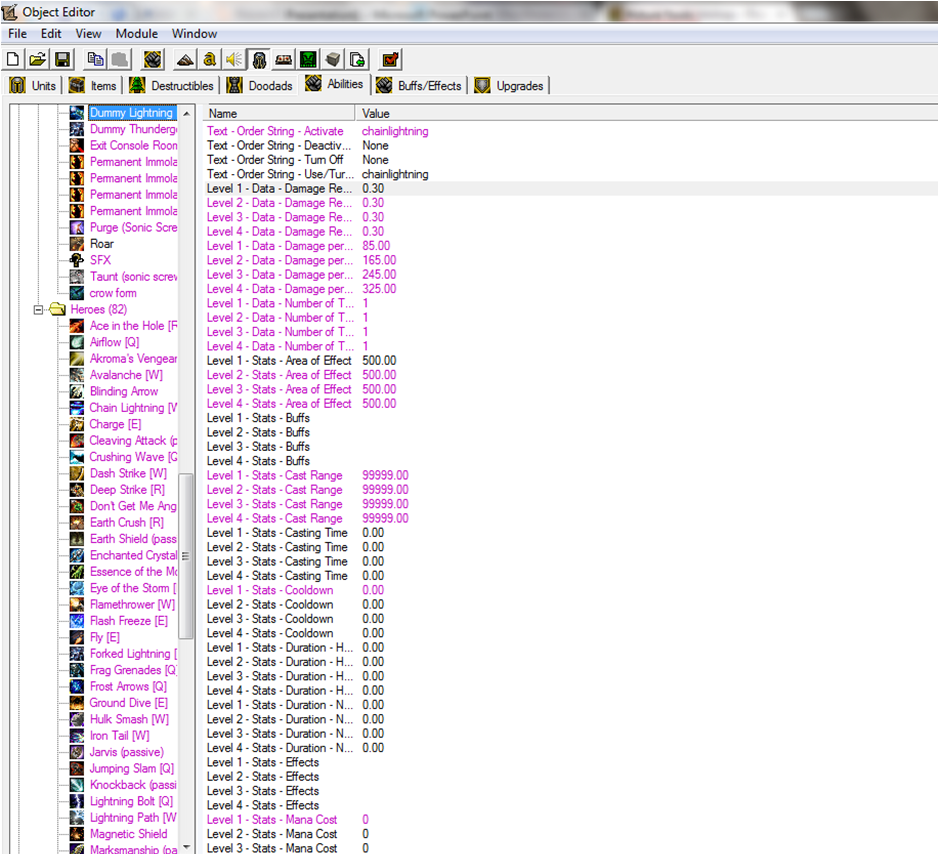Open the Sound Editor speaker icon
939x855 pixels.
[234, 59]
